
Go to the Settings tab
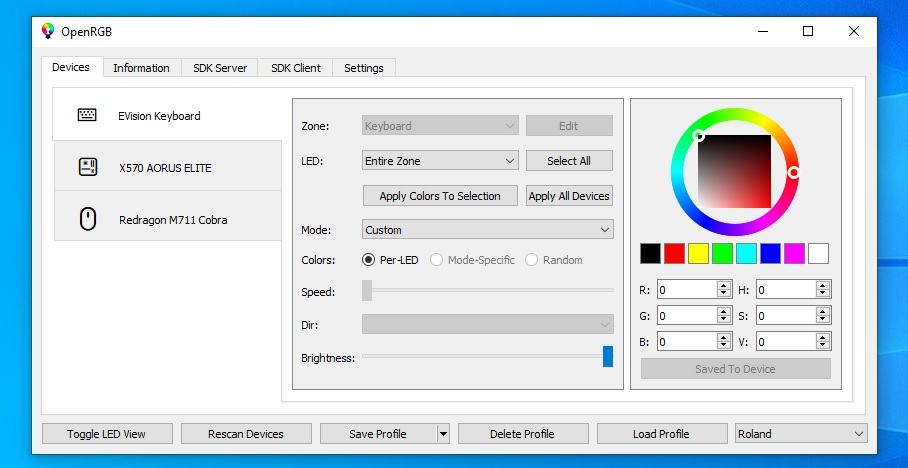(x=364, y=68)
